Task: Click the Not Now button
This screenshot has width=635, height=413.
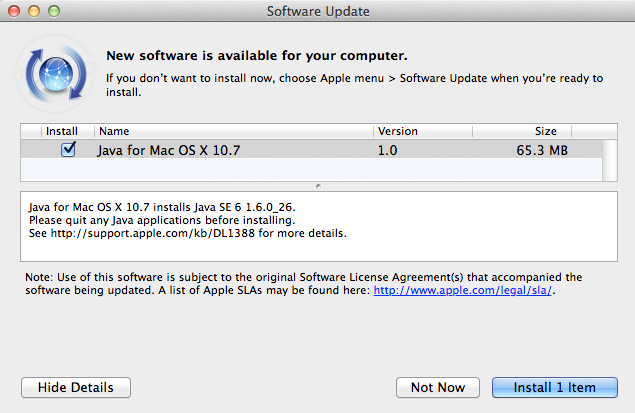Action: click(x=438, y=387)
